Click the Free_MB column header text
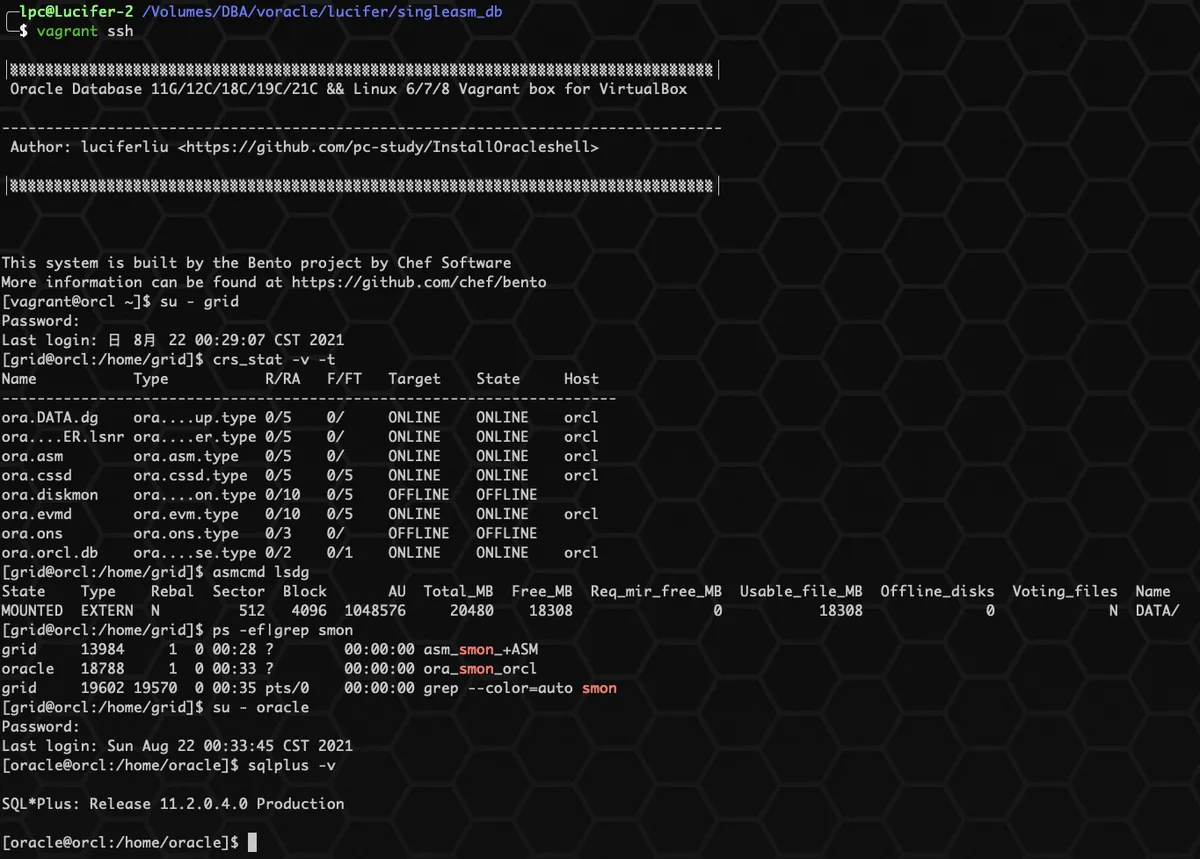 (x=542, y=591)
